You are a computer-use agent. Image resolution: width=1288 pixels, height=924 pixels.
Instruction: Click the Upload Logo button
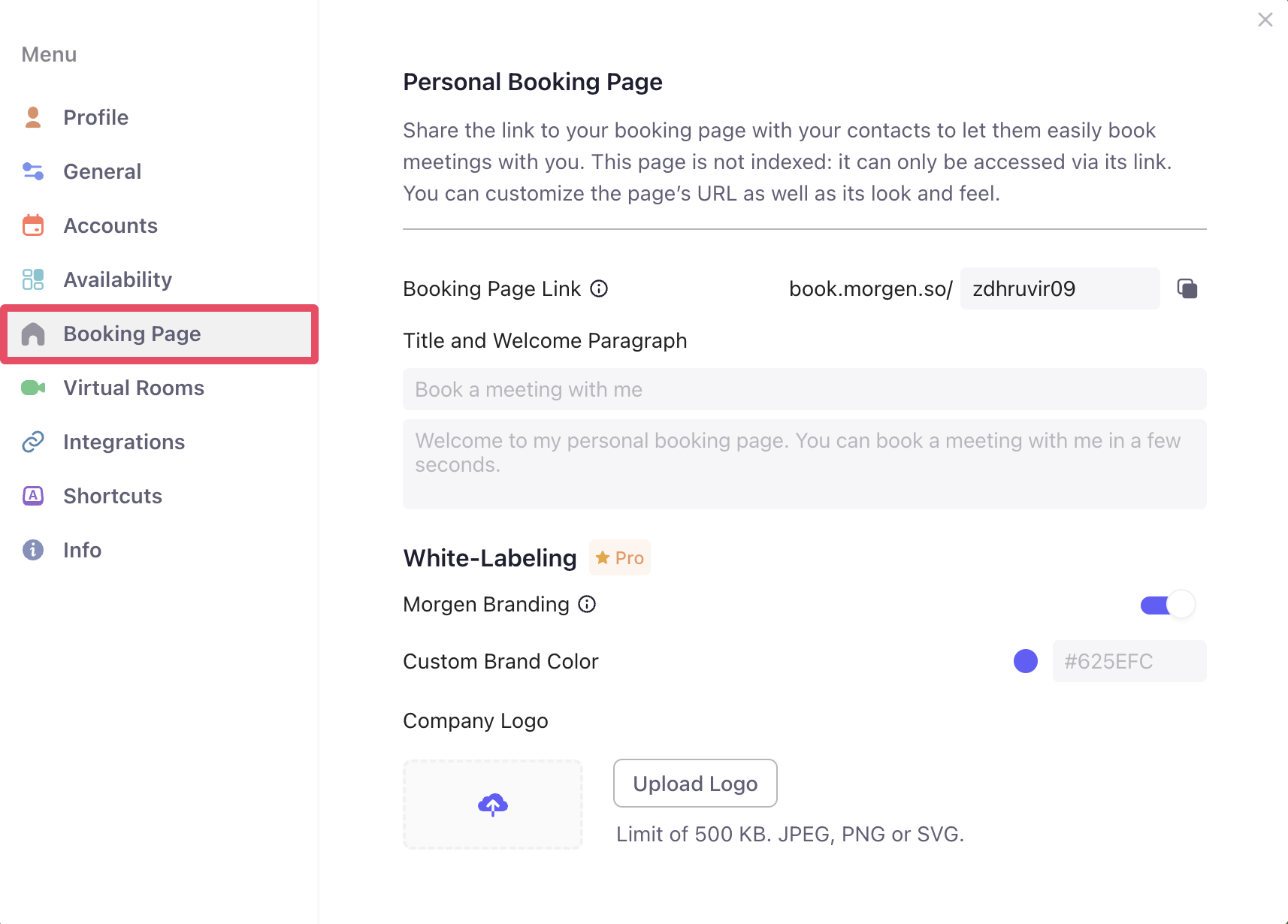[695, 784]
